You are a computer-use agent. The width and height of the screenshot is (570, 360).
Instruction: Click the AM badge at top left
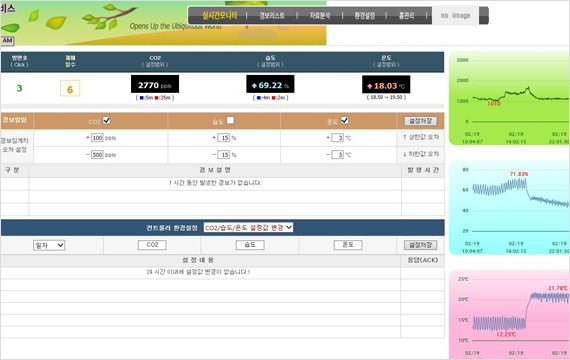[7, 41]
